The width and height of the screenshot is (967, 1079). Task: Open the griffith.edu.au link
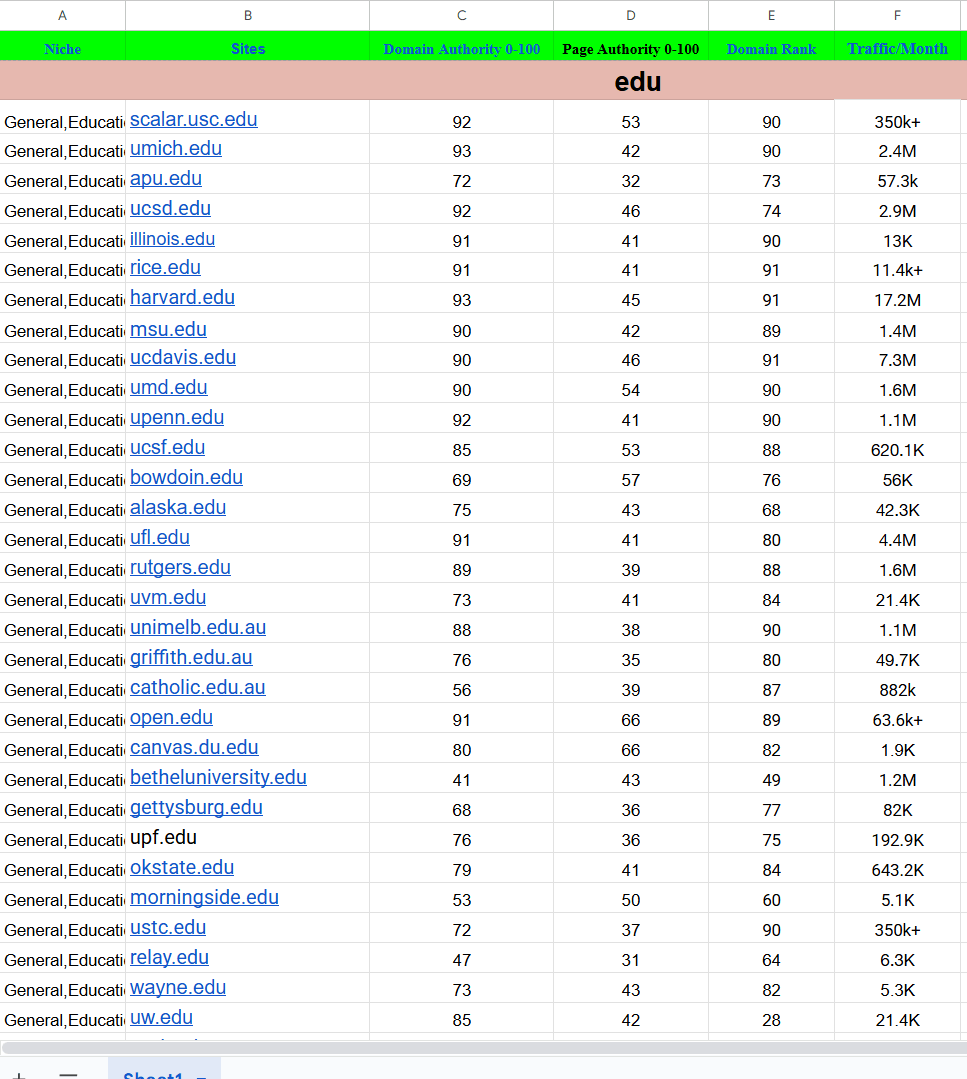(x=191, y=658)
